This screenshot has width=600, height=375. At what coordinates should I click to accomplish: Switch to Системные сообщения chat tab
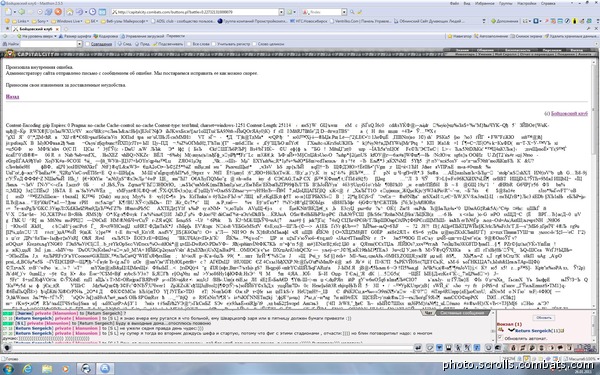pos(462,313)
